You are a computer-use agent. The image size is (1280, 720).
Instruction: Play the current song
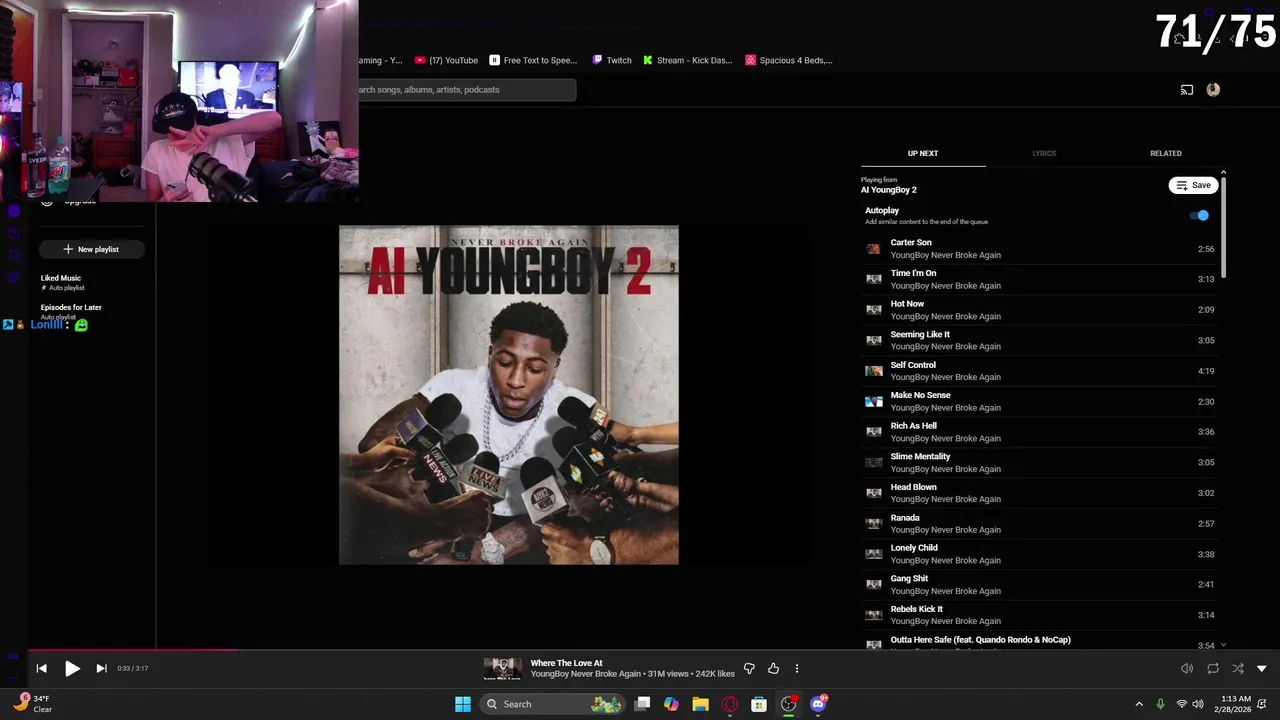pos(72,668)
